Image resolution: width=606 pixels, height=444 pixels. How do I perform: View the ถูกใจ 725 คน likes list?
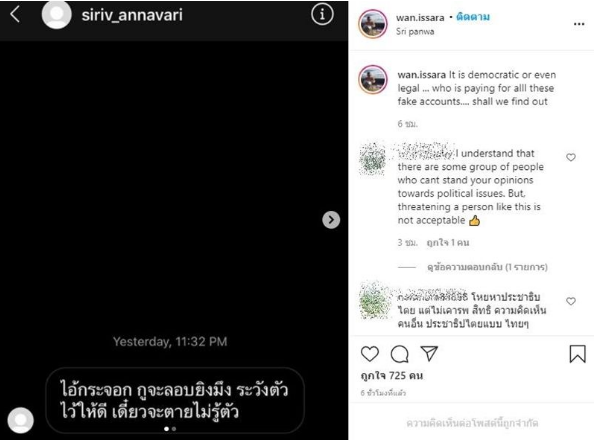(392, 376)
